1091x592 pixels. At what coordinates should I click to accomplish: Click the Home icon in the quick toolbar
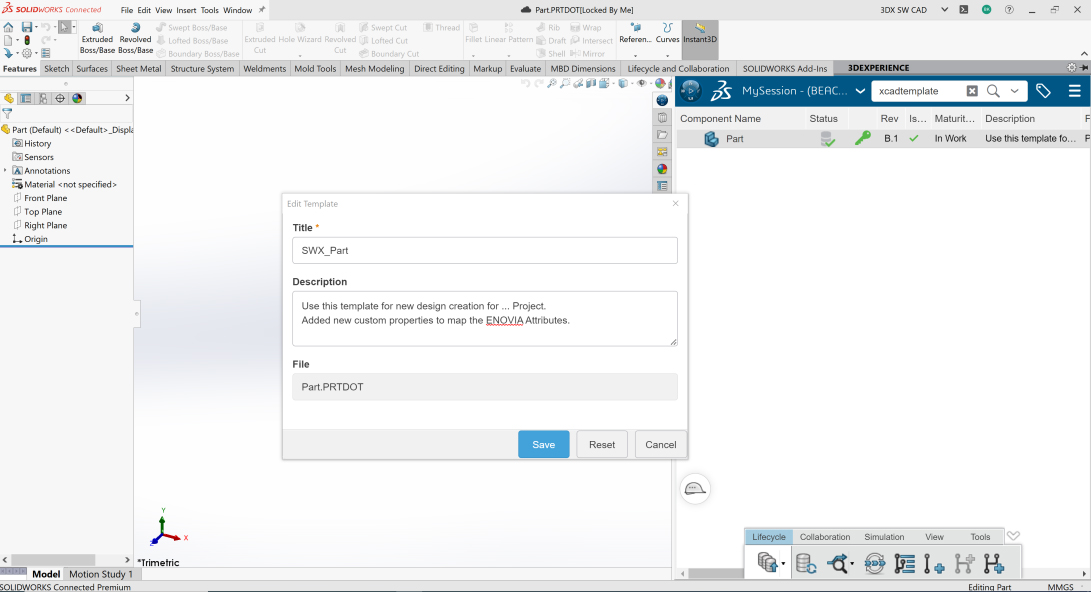(x=8, y=27)
